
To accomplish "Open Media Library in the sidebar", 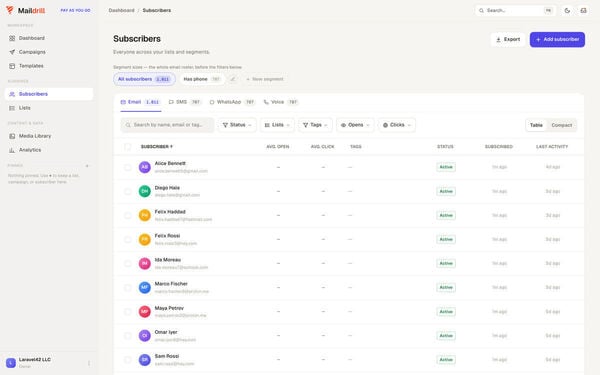I will coord(49,136).
